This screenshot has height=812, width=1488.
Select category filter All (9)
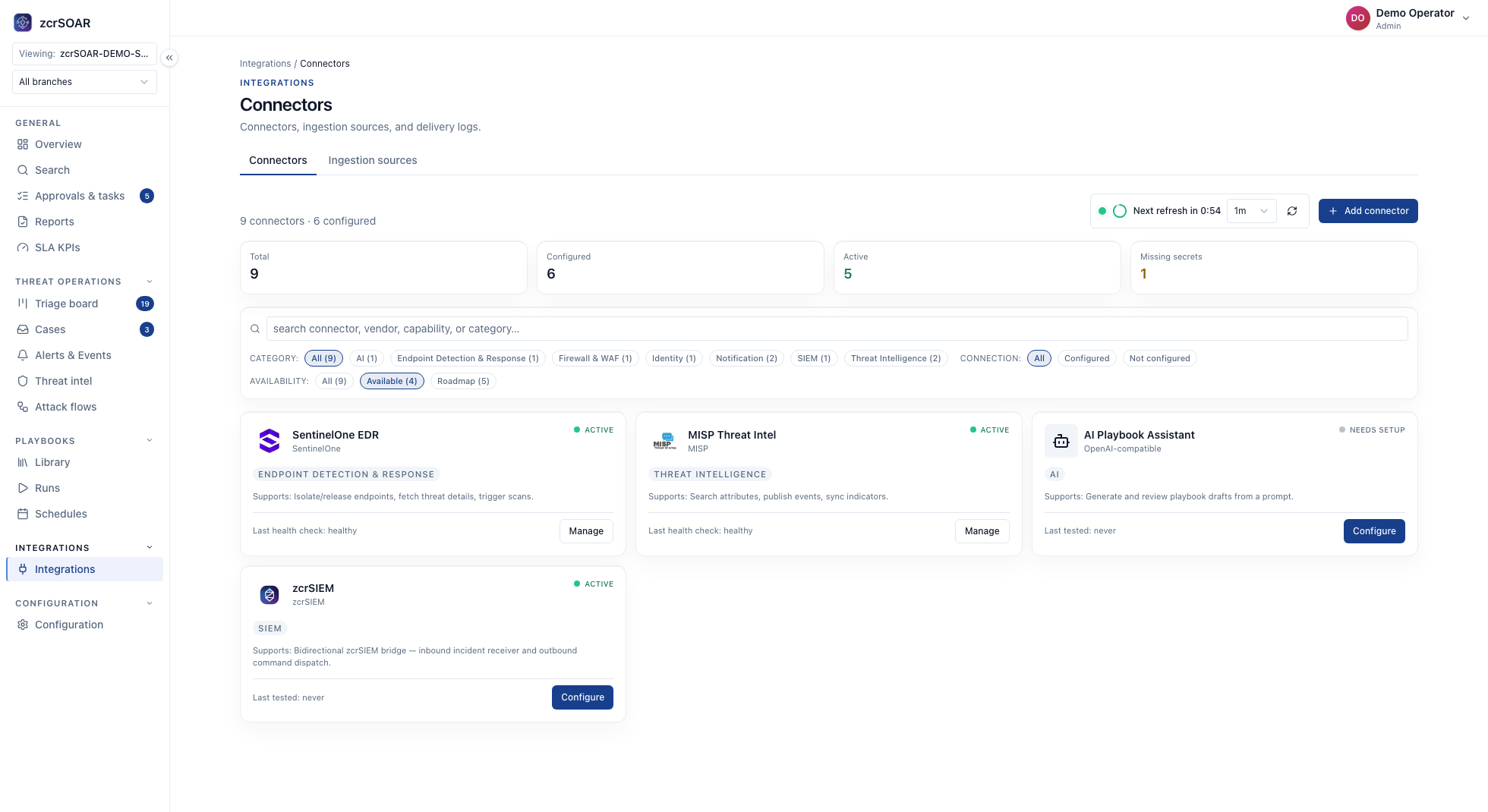point(323,358)
